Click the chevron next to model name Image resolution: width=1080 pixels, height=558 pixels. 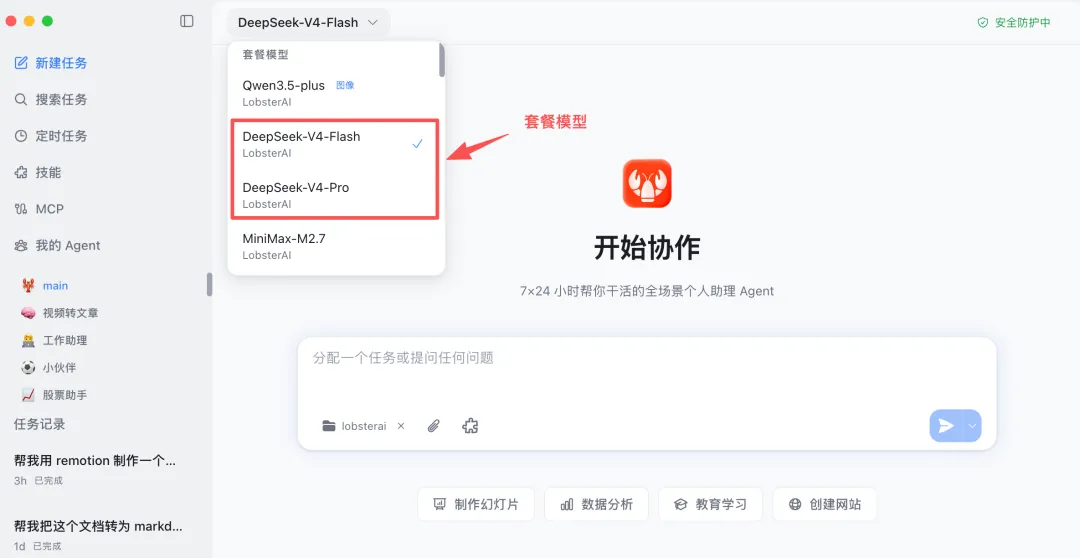click(x=373, y=23)
